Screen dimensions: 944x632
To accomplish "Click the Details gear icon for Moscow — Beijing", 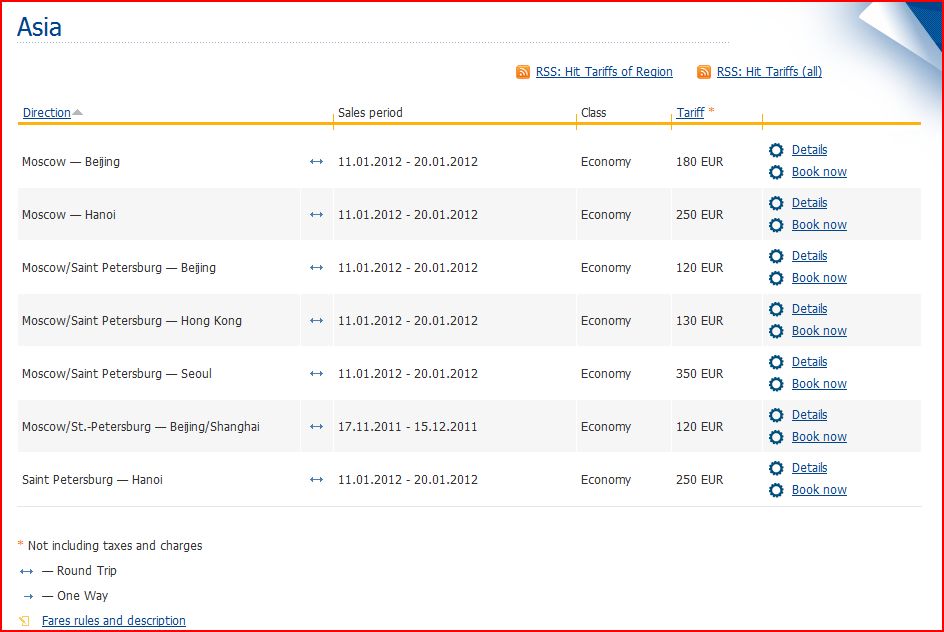I will [x=776, y=150].
